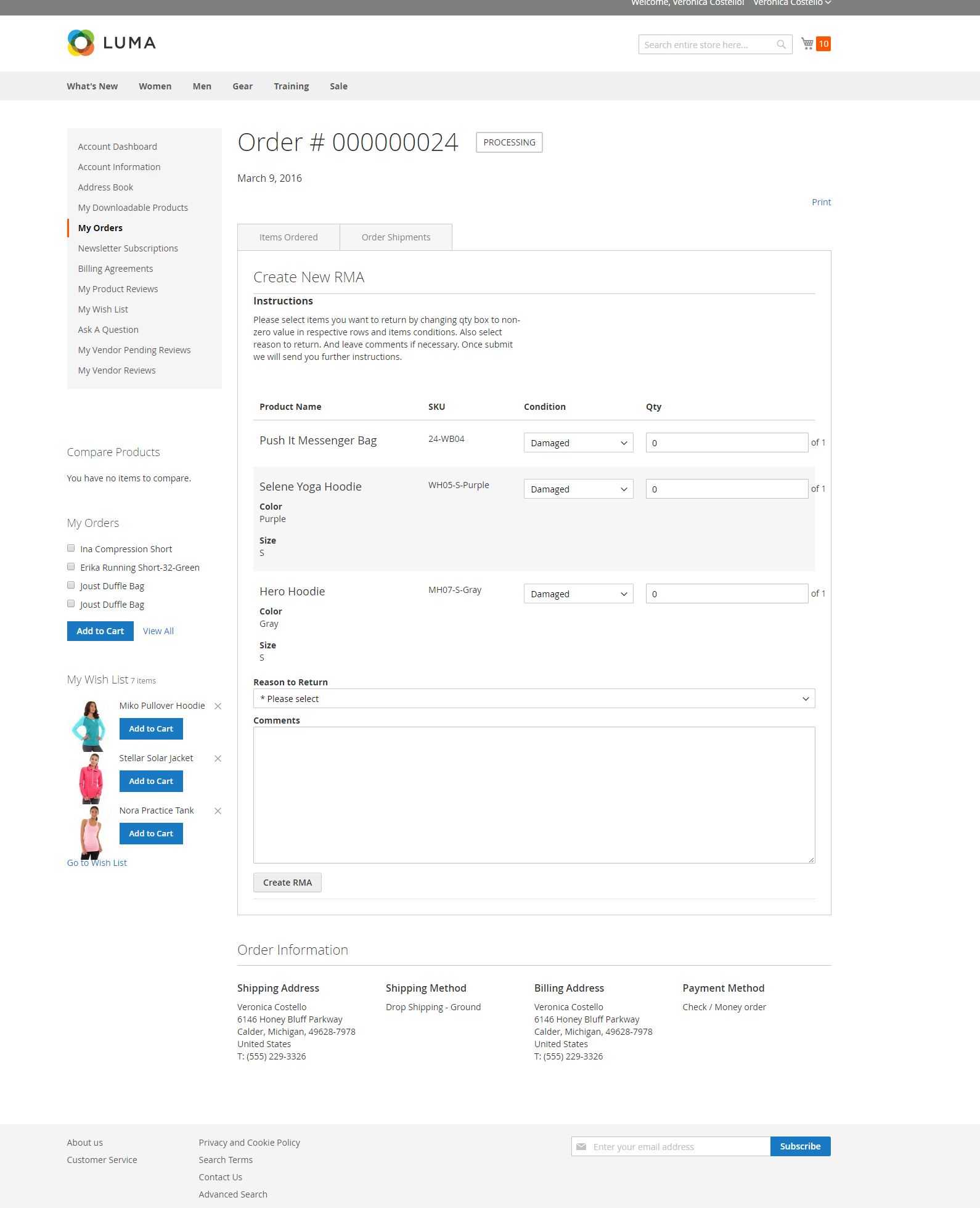This screenshot has width=980, height=1208.
Task: Open My Vendor Pending Reviews in sidebar
Action: pyautogui.click(x=134, y=350)
